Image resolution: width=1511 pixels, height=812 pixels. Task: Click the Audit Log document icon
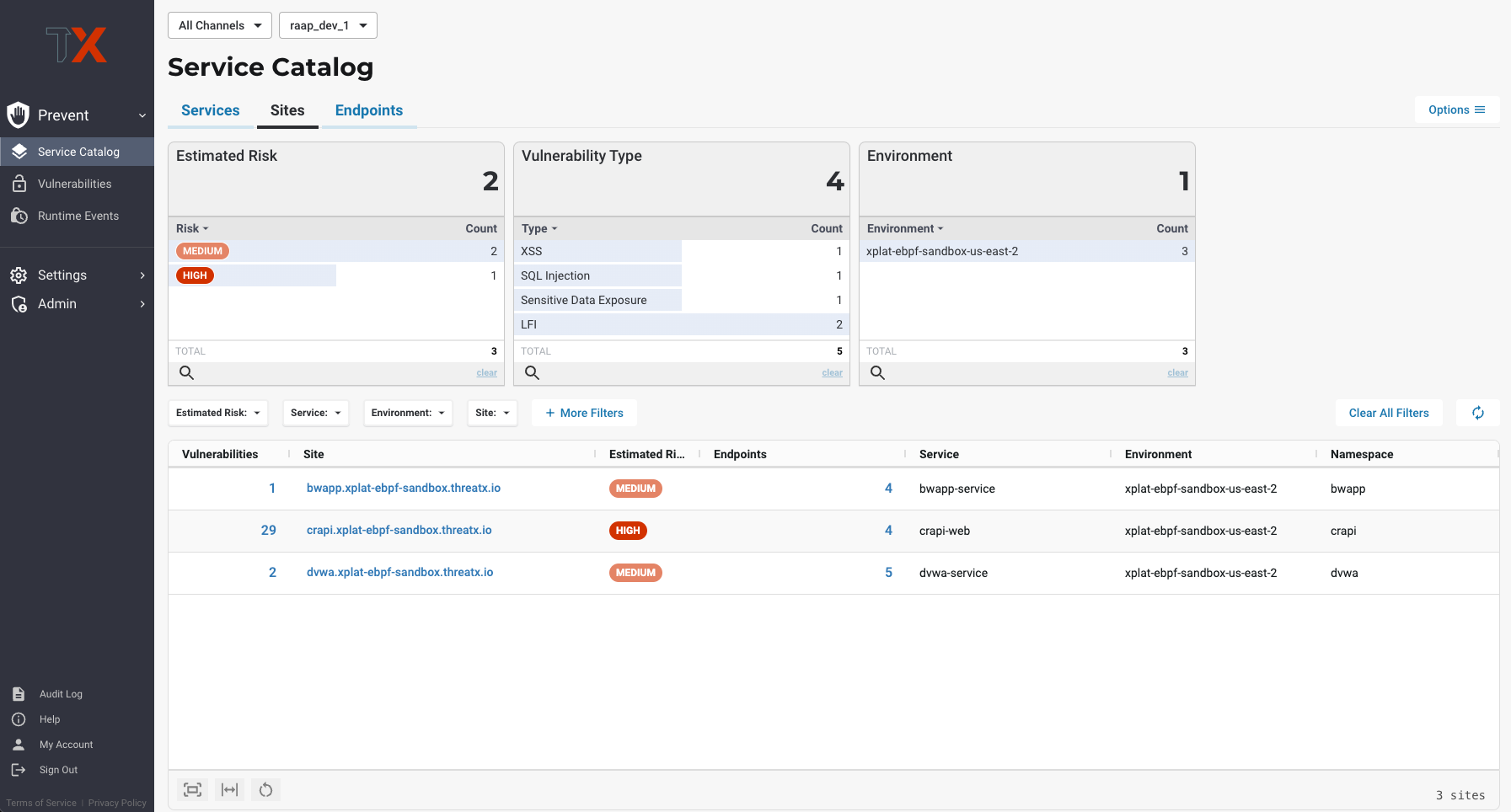click(x=19, y=694)
